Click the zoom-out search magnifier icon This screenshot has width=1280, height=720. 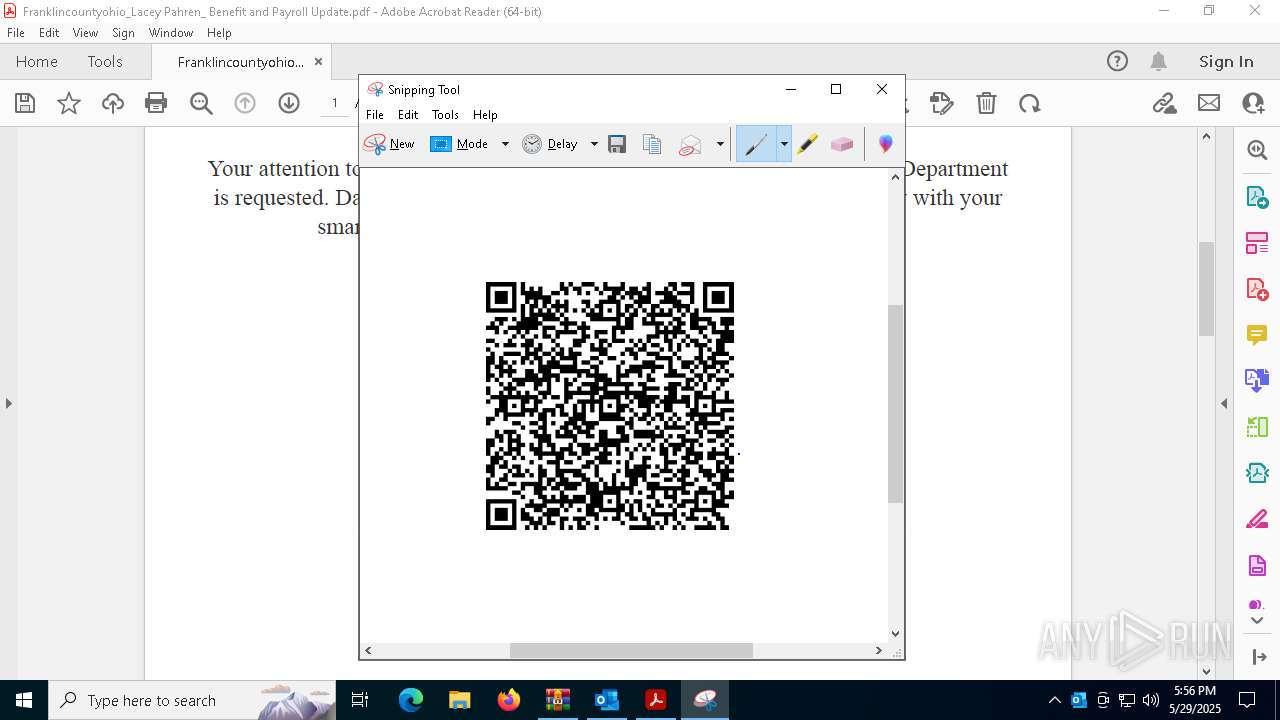pyautogui.click(x=201, y=103)
